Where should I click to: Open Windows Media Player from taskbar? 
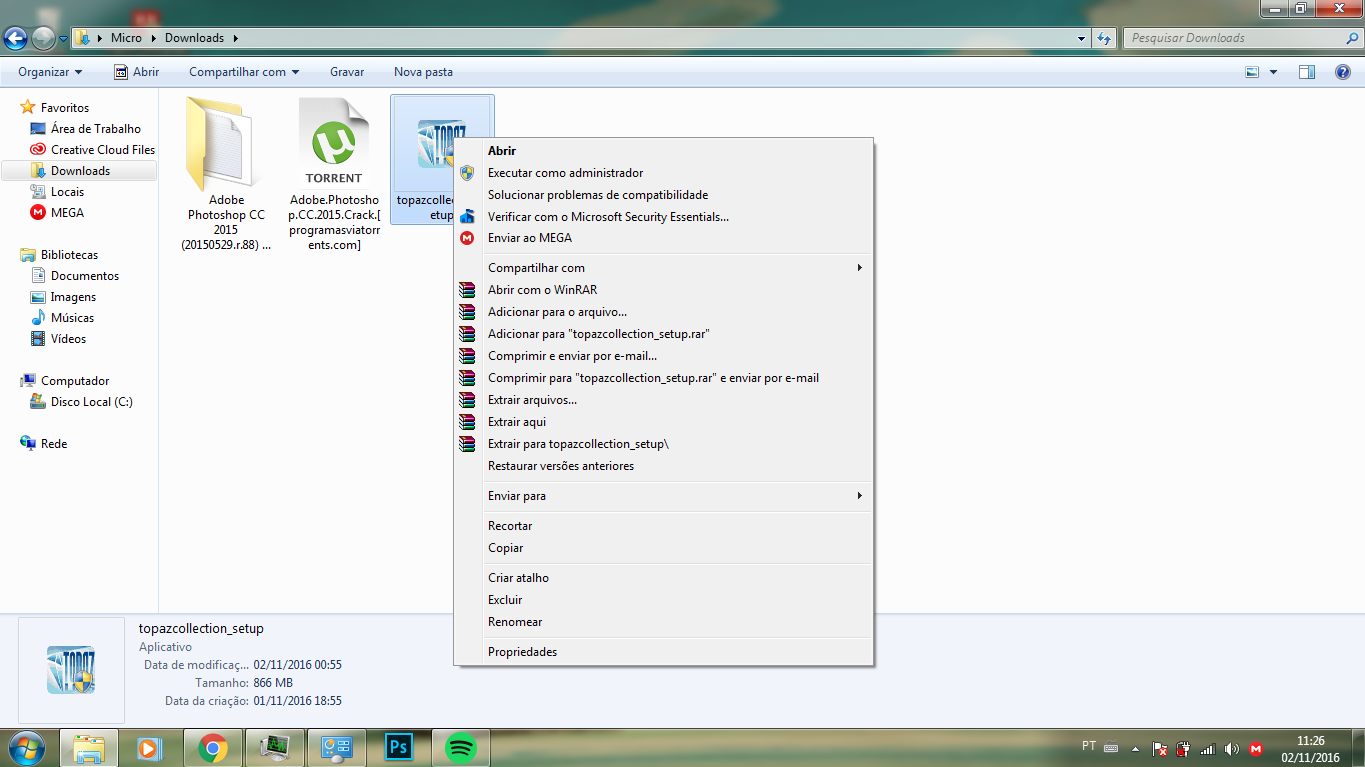(x=150, y=747)
